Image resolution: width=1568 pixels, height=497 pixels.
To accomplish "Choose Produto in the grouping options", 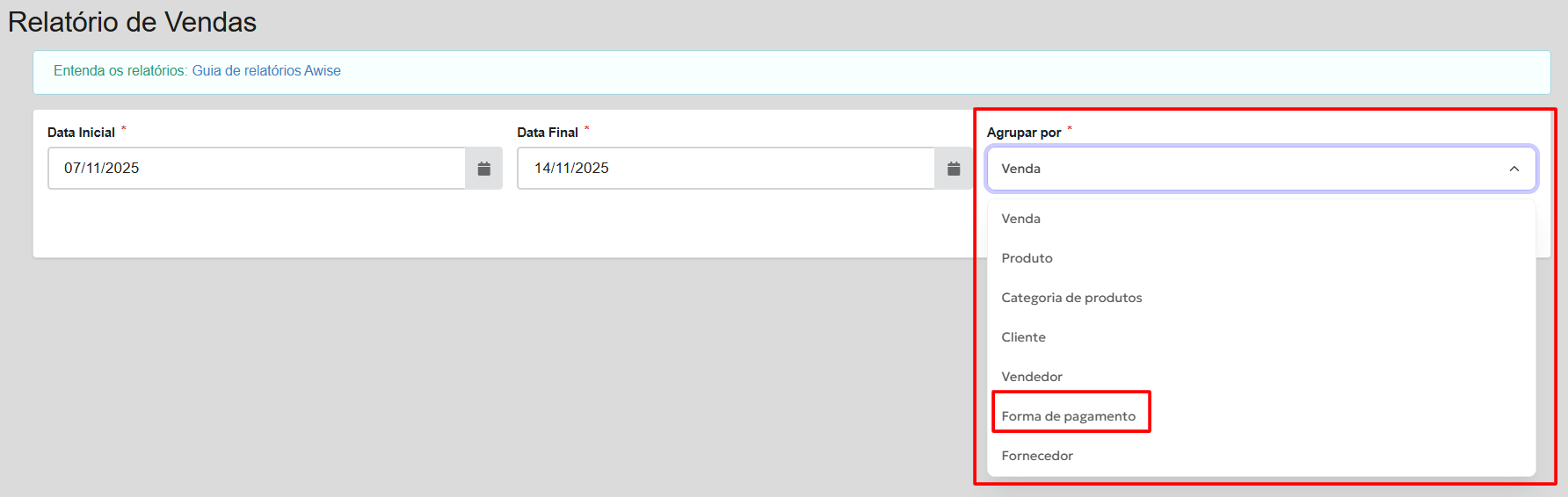I will (1027, 258).
